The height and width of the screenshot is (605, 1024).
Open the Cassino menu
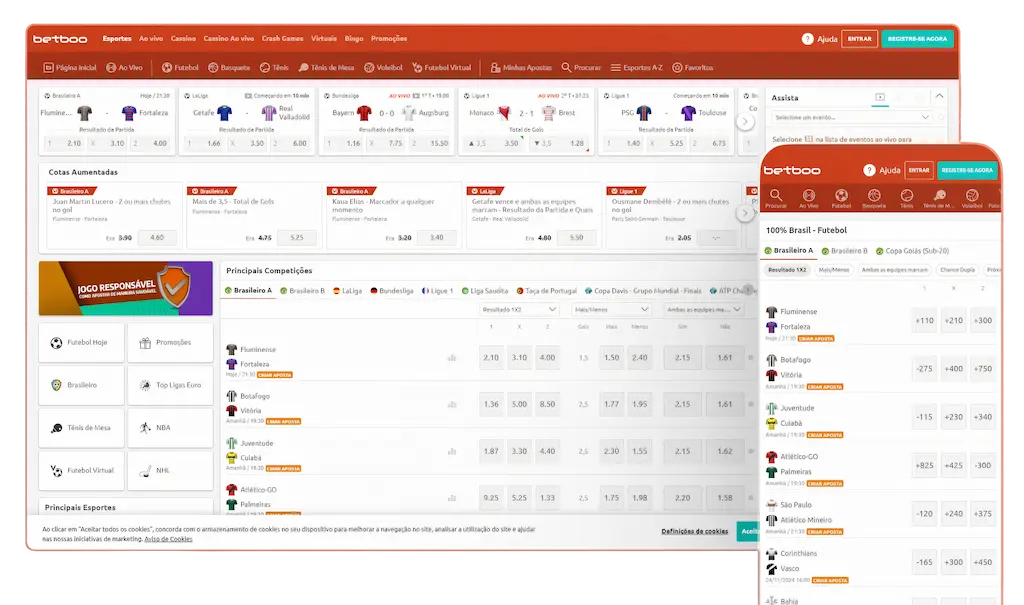[x=184, y=39]
